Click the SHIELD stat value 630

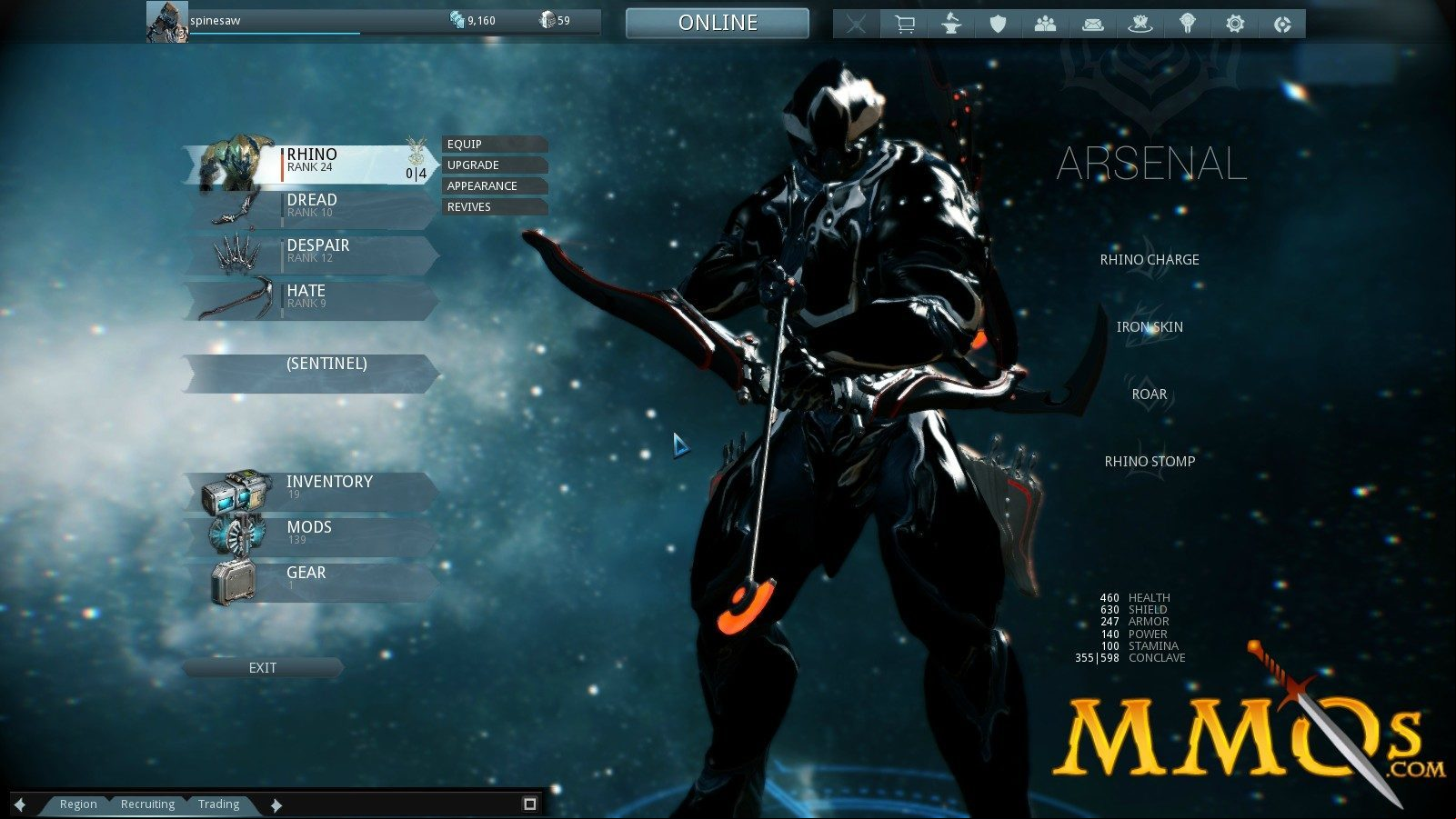point(1110,610)
